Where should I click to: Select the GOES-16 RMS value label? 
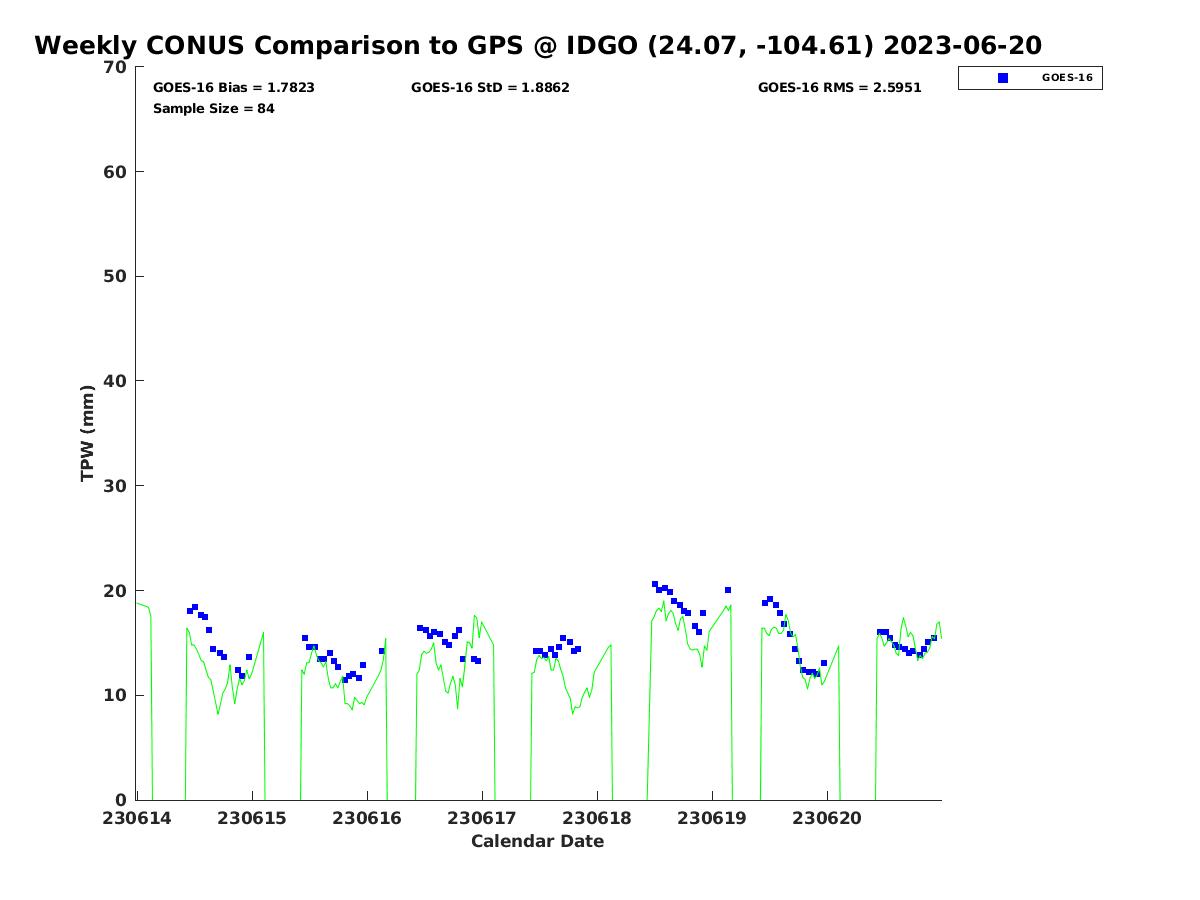coord(839,88)
